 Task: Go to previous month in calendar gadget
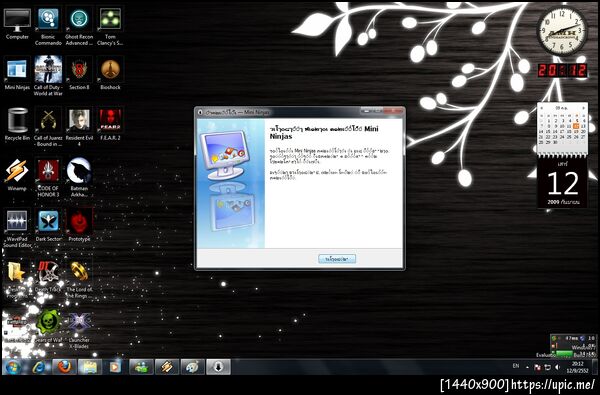point(542,108)
